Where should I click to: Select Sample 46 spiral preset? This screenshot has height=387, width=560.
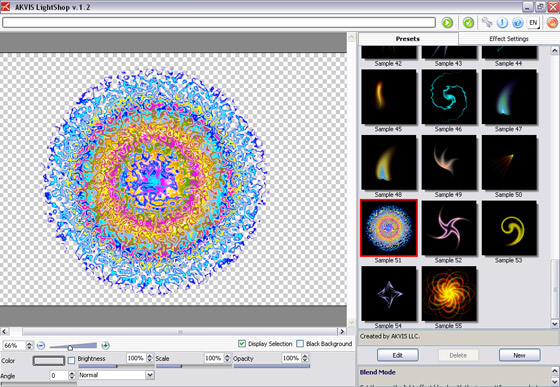coord(449,97)
